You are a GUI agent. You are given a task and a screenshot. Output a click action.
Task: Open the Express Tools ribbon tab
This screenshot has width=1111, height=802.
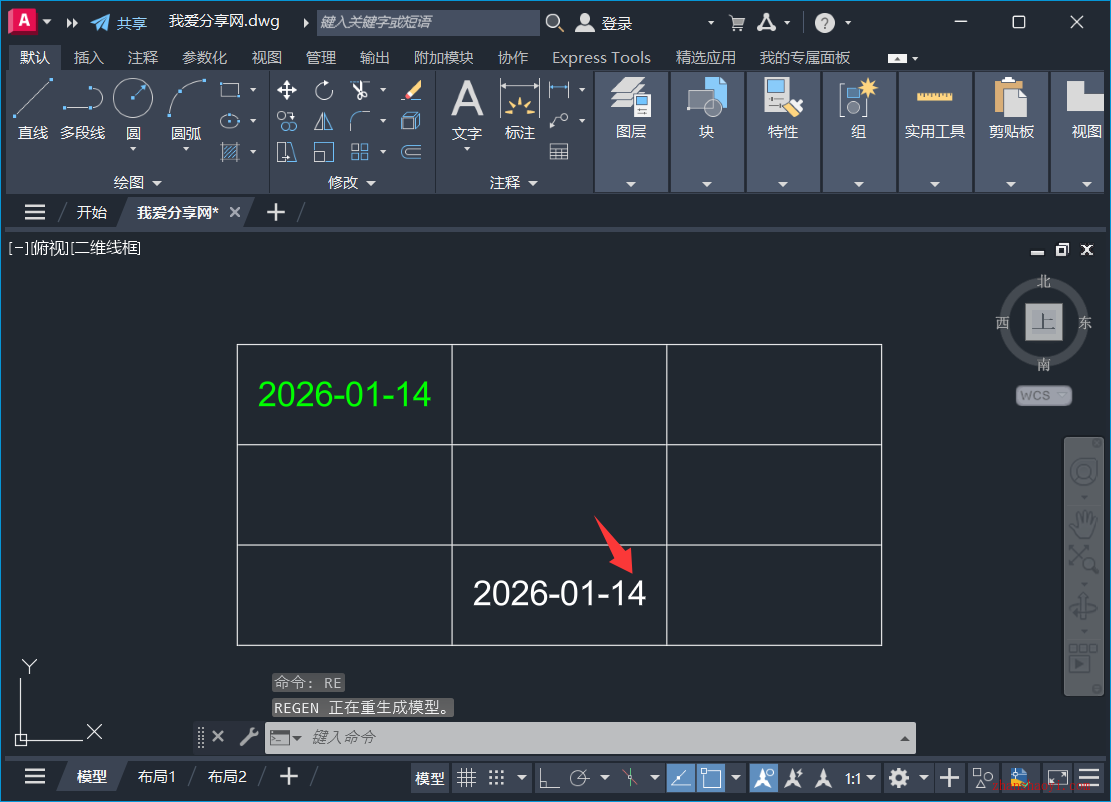point(600,57)
